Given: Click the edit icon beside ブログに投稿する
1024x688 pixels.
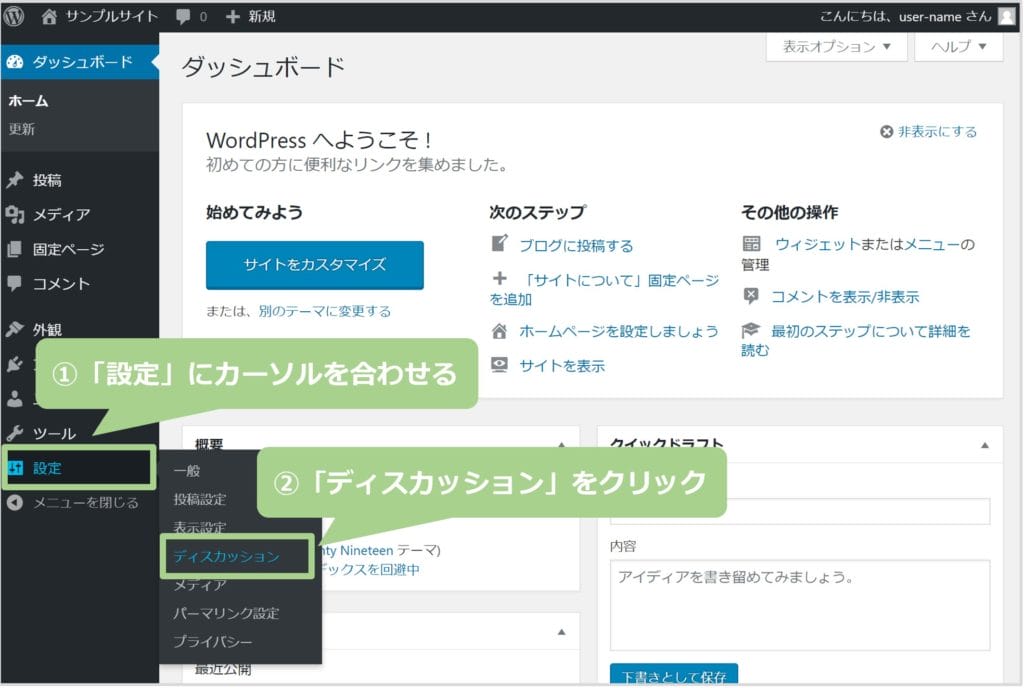Looking at the screenshot, I should coord(500,243).
